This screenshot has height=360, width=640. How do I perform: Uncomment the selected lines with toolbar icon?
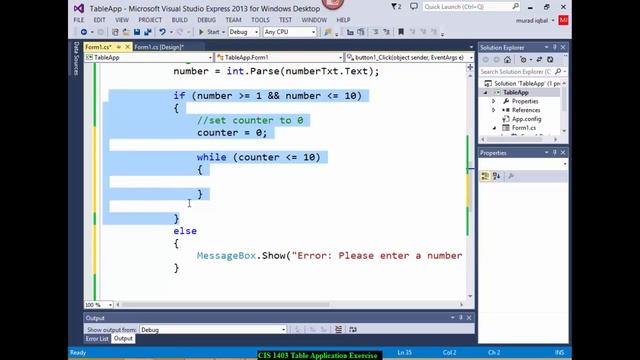[x=387, y=32]
